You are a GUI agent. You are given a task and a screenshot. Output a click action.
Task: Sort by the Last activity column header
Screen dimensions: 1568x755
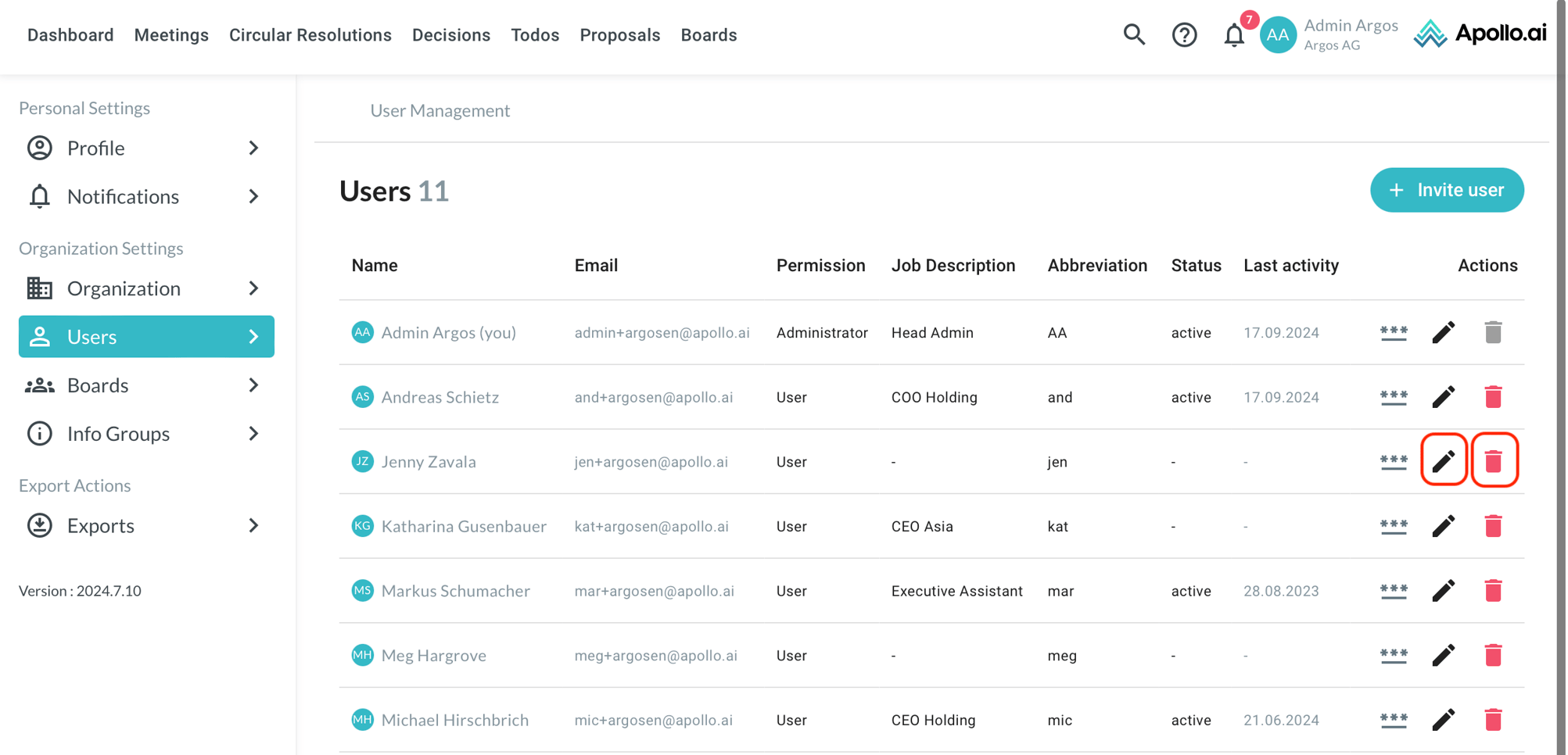click(x=1291, y=266)
